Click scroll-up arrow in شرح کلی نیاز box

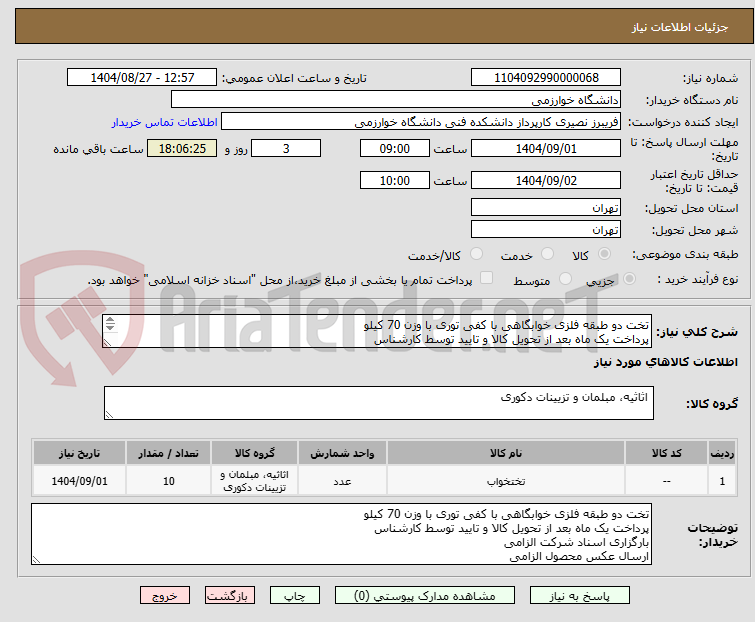click(110, 320)
